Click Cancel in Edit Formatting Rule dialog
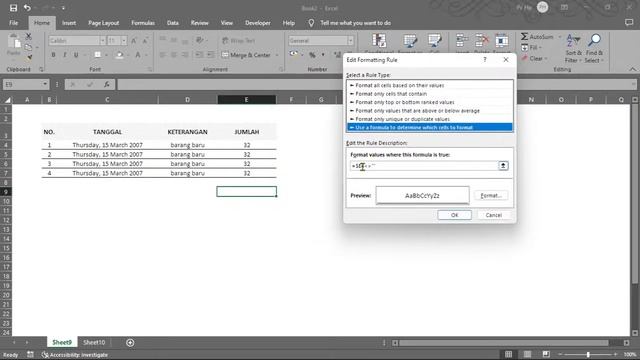Image resolution: width=640 pixels, height=360 pixels. pos(493,215)
